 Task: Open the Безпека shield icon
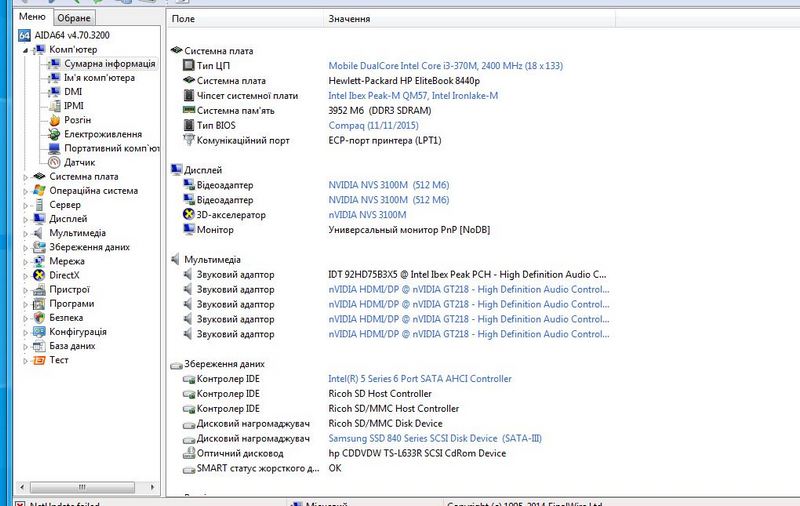coord(39,317)
